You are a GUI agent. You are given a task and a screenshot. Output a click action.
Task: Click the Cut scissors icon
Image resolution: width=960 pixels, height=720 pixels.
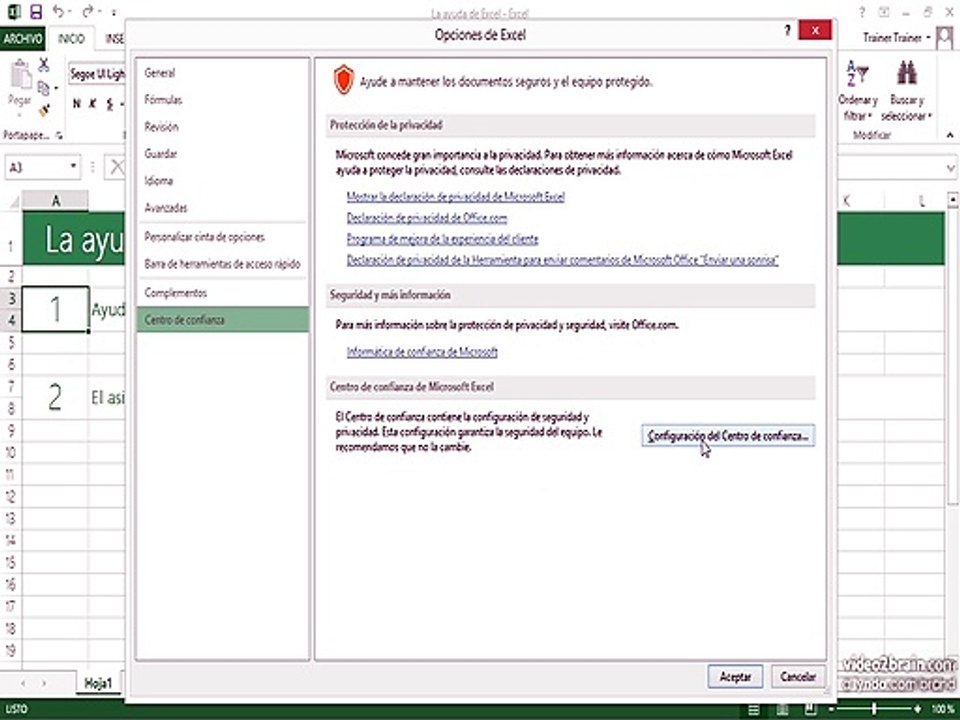tap(44, 65)
